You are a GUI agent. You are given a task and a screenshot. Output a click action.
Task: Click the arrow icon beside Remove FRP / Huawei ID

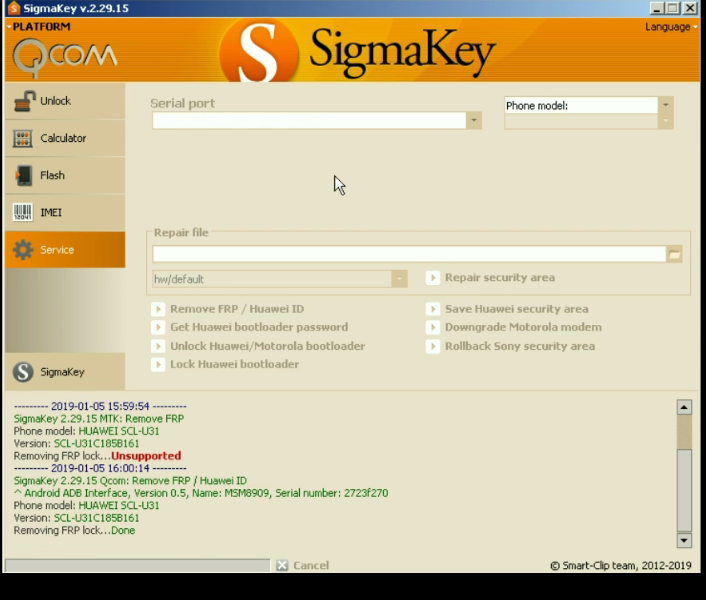(158, 309)
